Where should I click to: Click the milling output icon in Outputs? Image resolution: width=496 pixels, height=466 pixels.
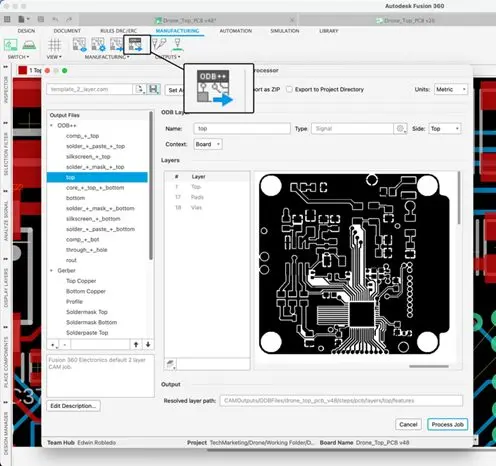[x=178, y=44]
